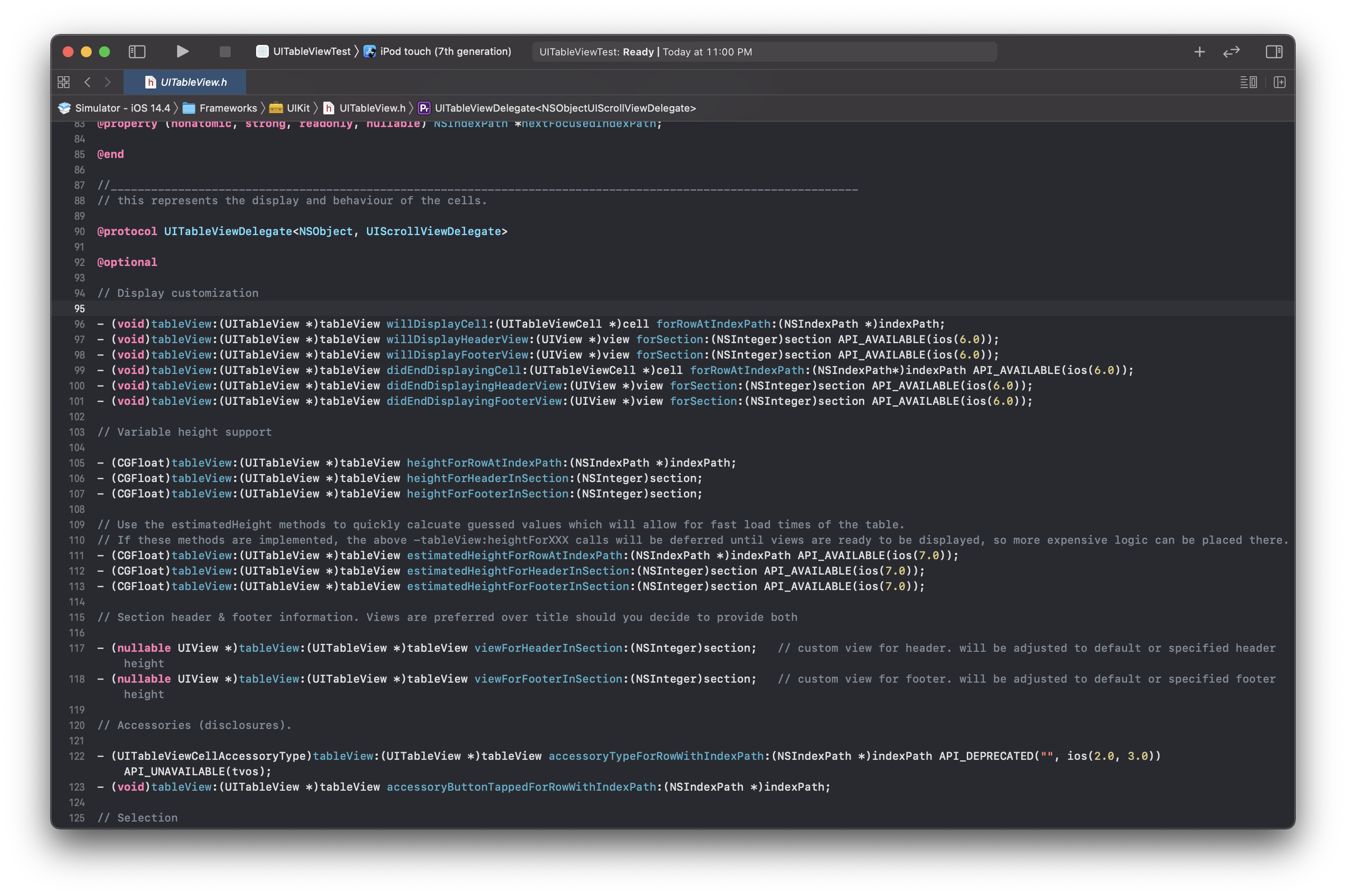Image resolution: width=1346 pixels, height=896 pixels.
Task: Run the UITableViewTest project
Action: click(182, 51)
